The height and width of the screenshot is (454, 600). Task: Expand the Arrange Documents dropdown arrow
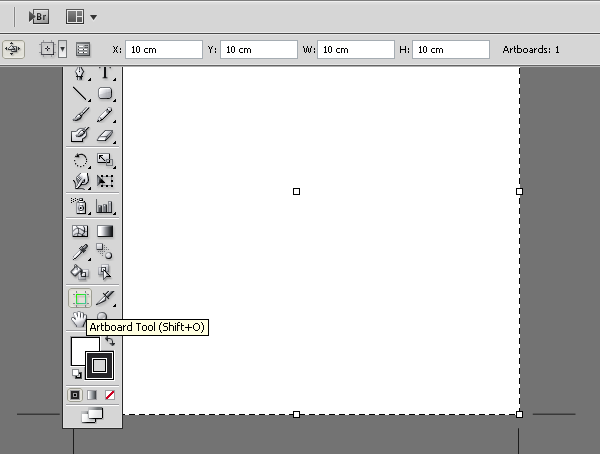coord(93,17)
